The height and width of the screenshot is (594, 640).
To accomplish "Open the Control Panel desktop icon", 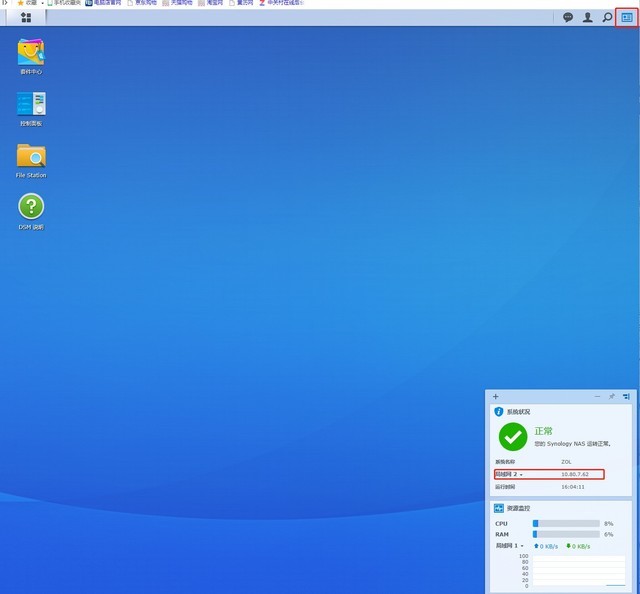I will click(31, 104).
